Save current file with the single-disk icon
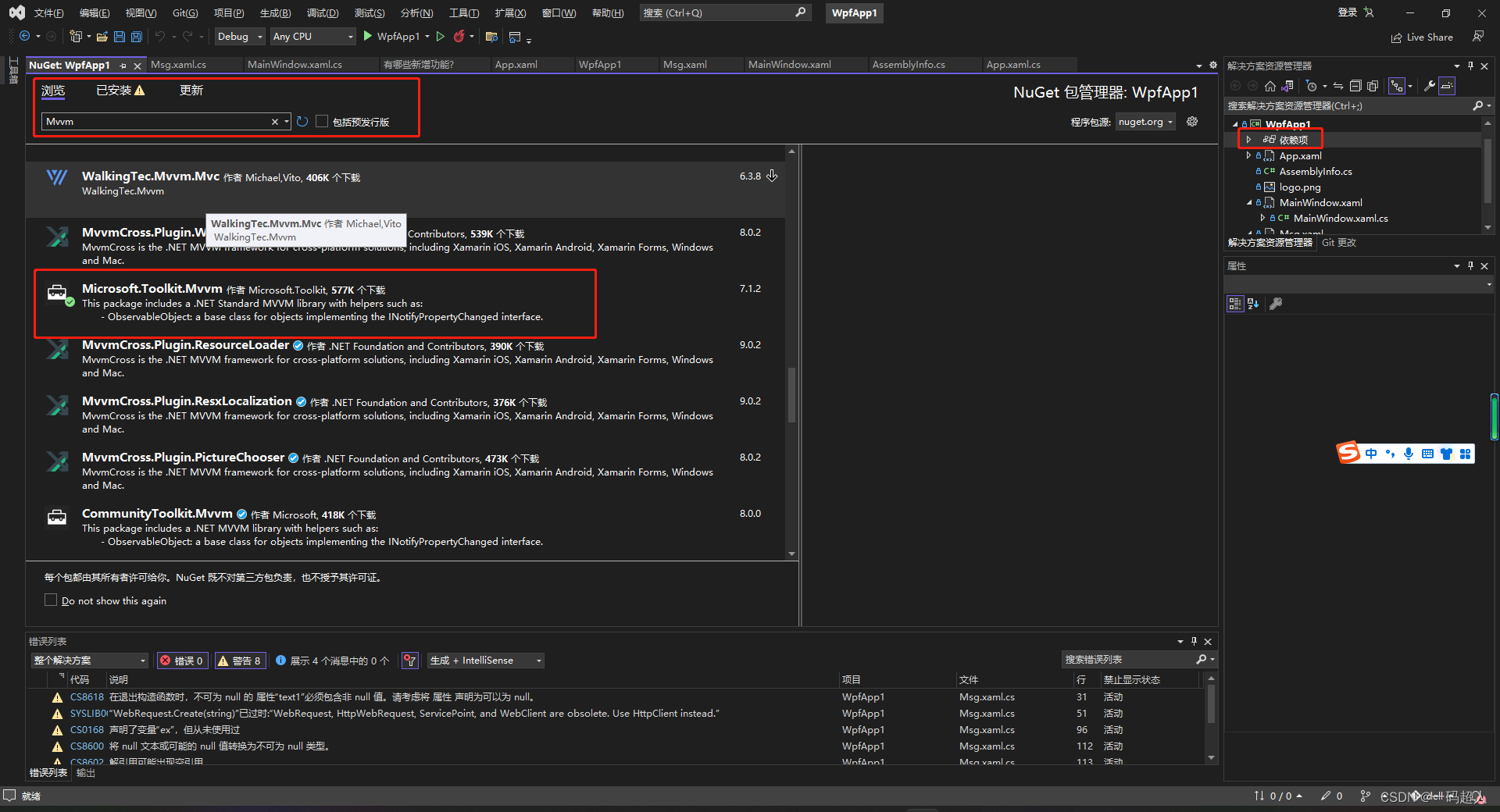The height and width of the screenshot is (812, 1500). click(120, 37)
